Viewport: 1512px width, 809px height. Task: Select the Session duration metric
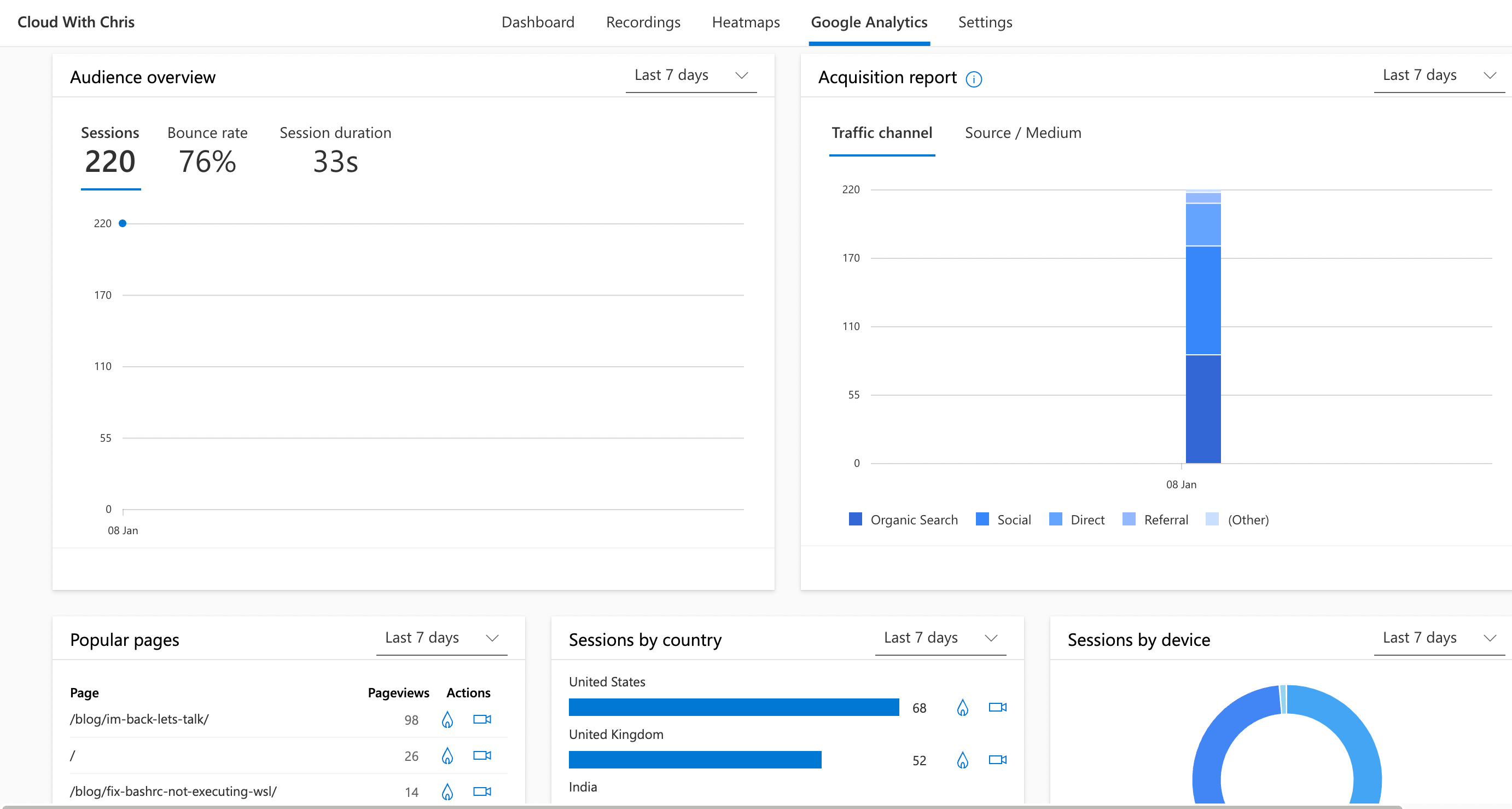(x=335, y=151)
